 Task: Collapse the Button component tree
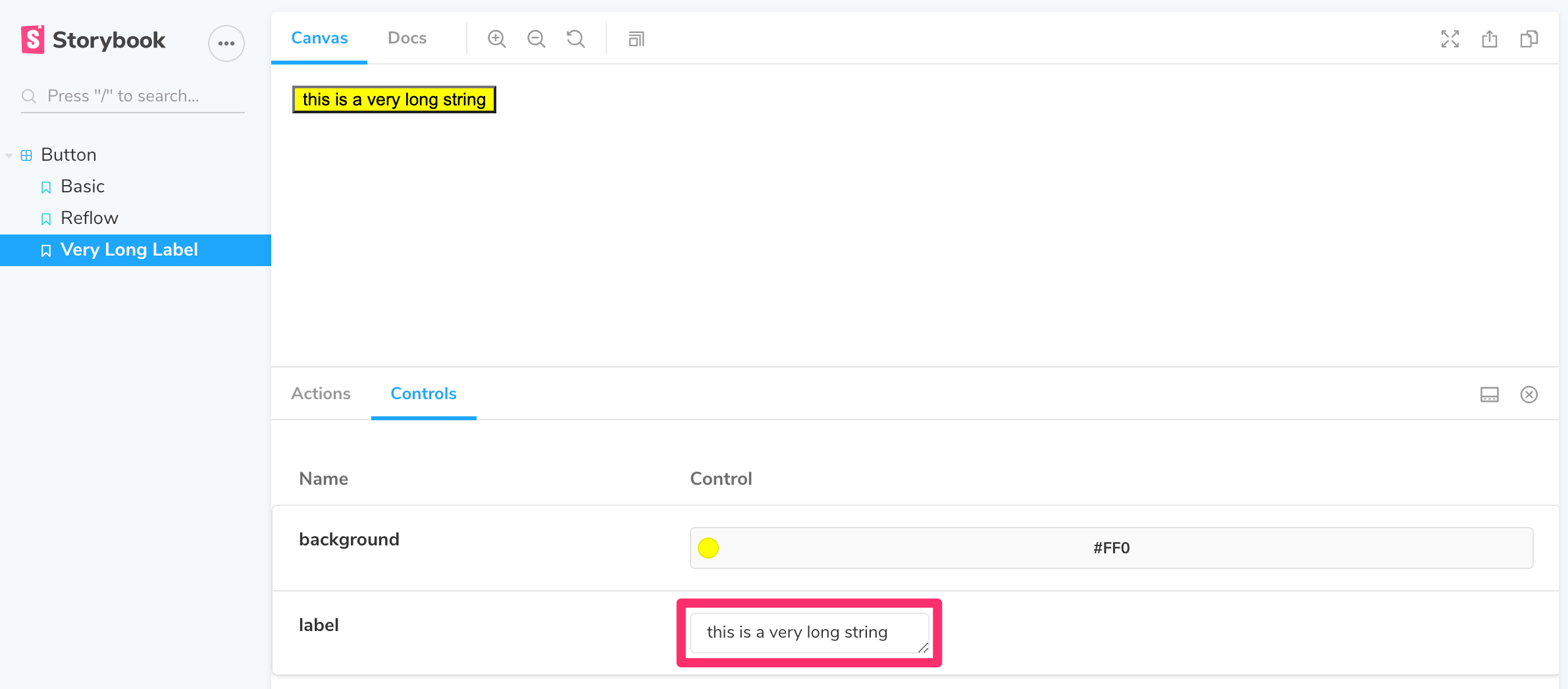[x=9, y=155]
